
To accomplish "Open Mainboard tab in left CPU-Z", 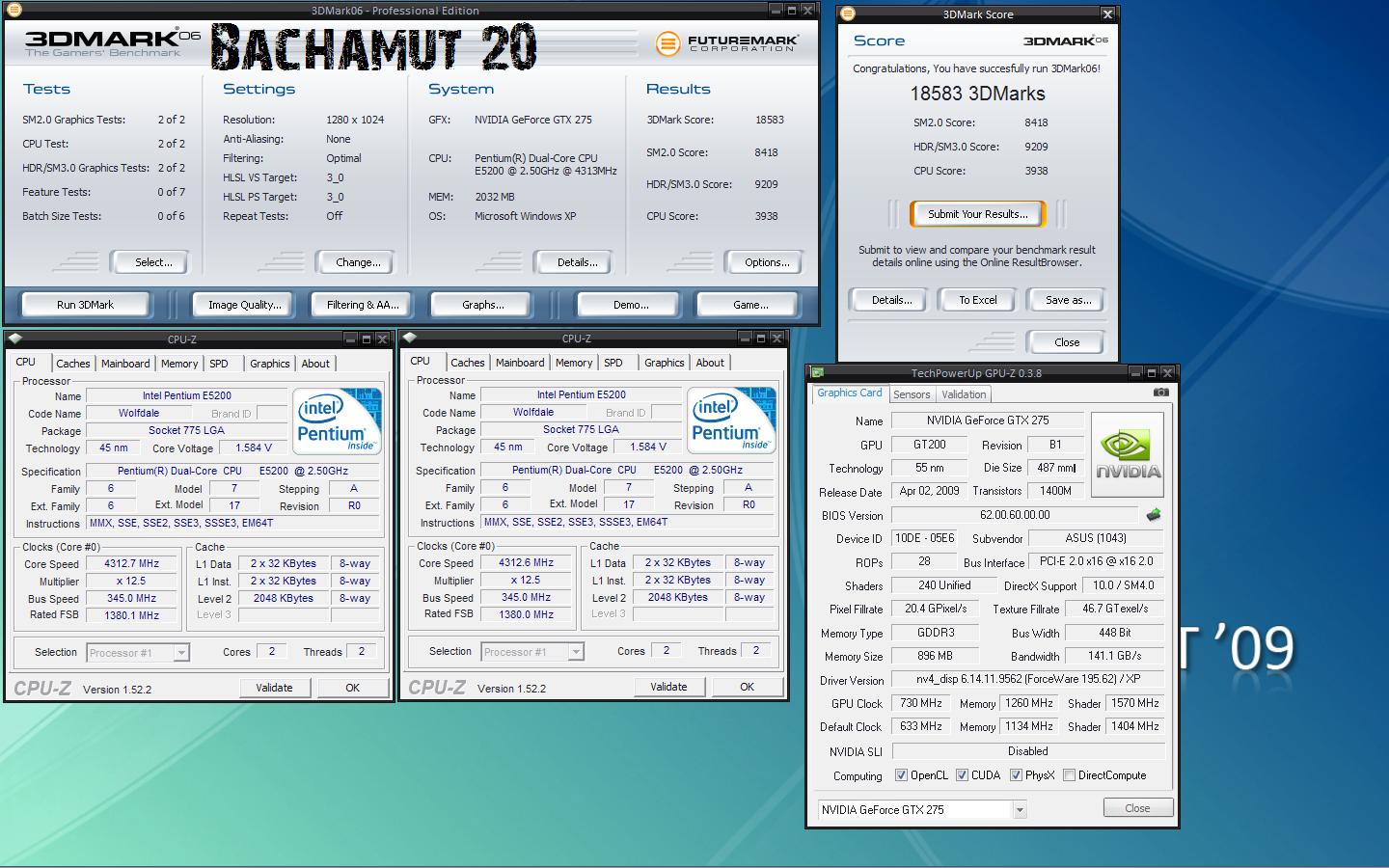I will point(125,364).
